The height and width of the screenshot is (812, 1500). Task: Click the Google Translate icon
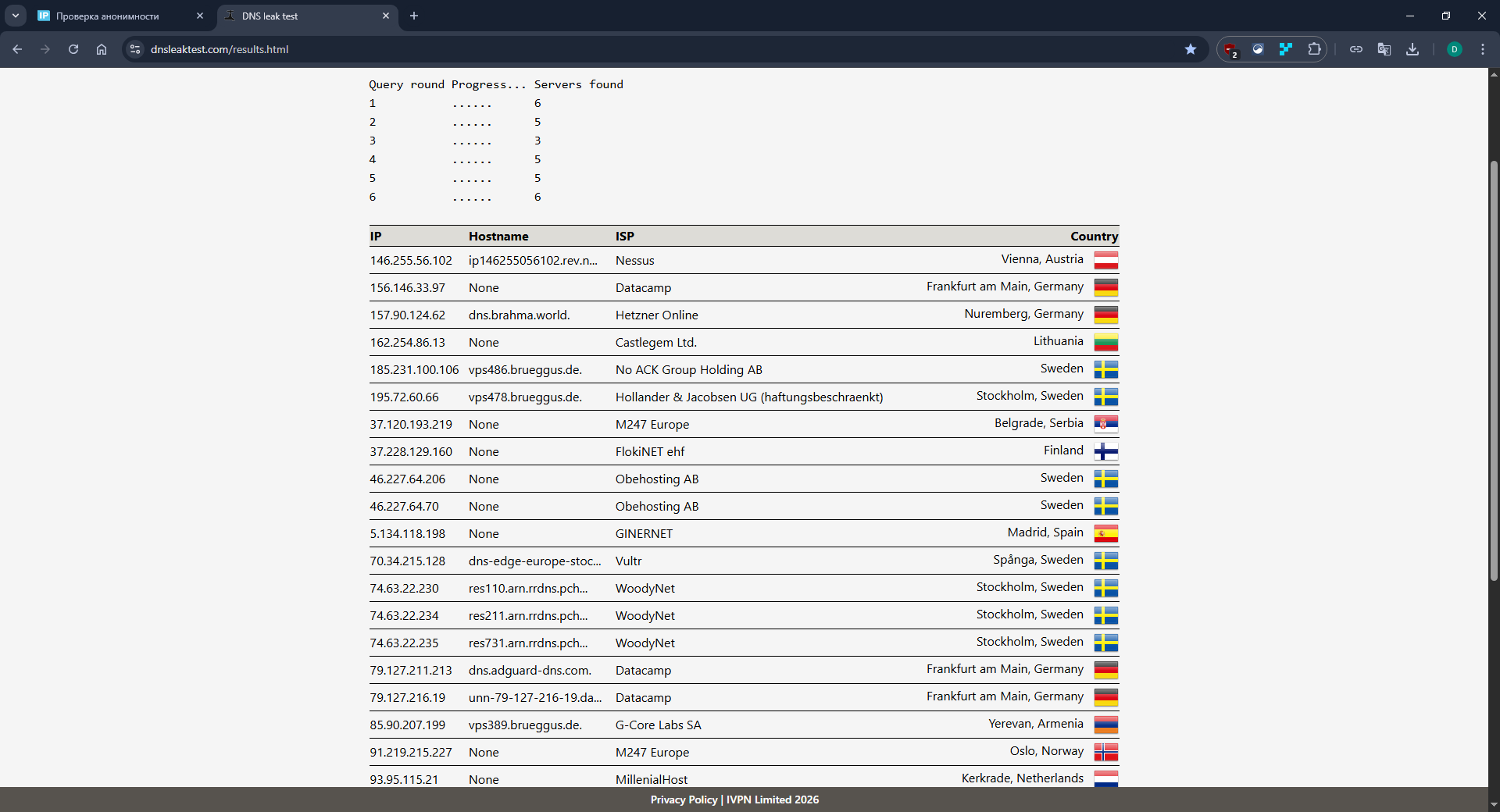pos(1384,49)
